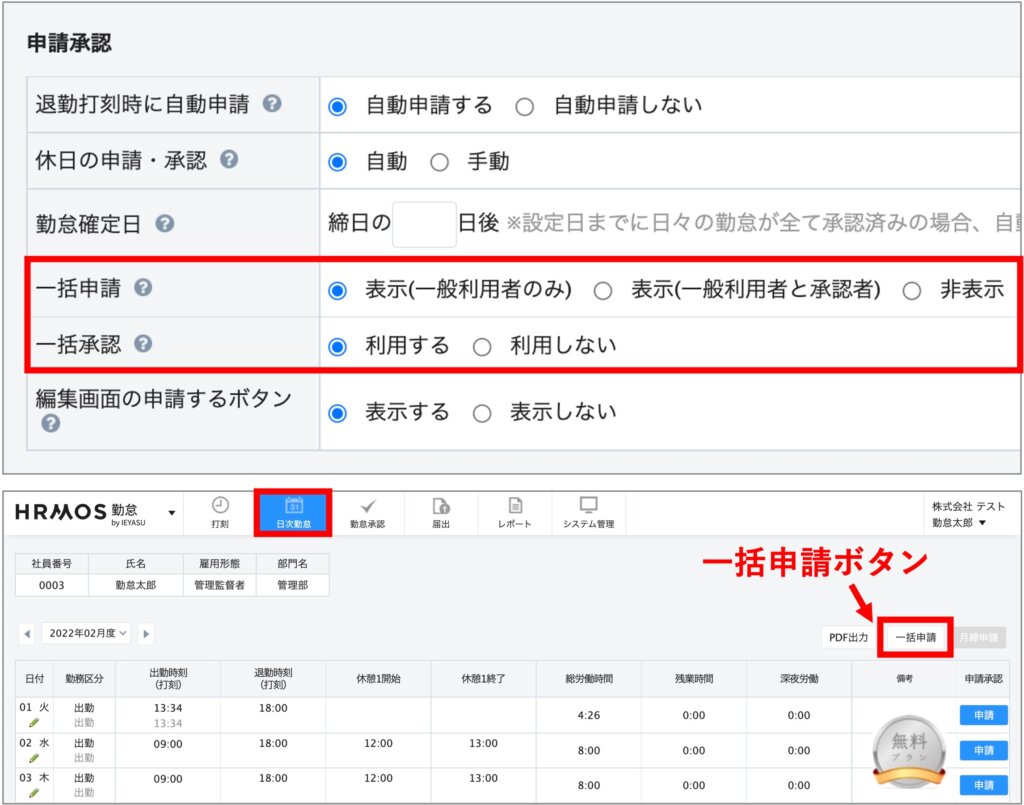
Task: Click the 打刻 clock icon
Action: (x=220, y=506)
